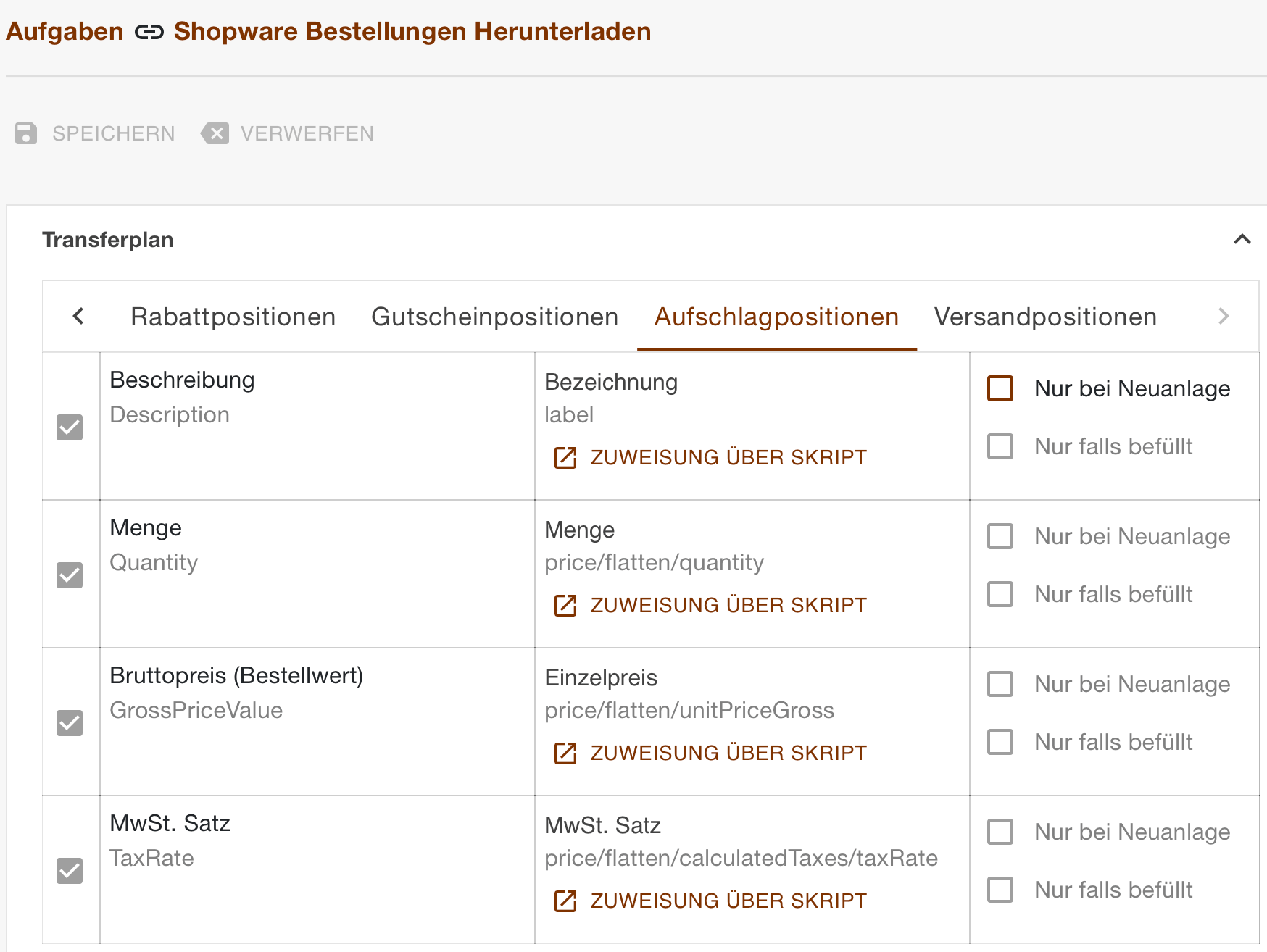Click the script icon beside Einzelpreis assignment
Screen dimensions: 1267x952
pyautogui.click(x=564, y=753)
